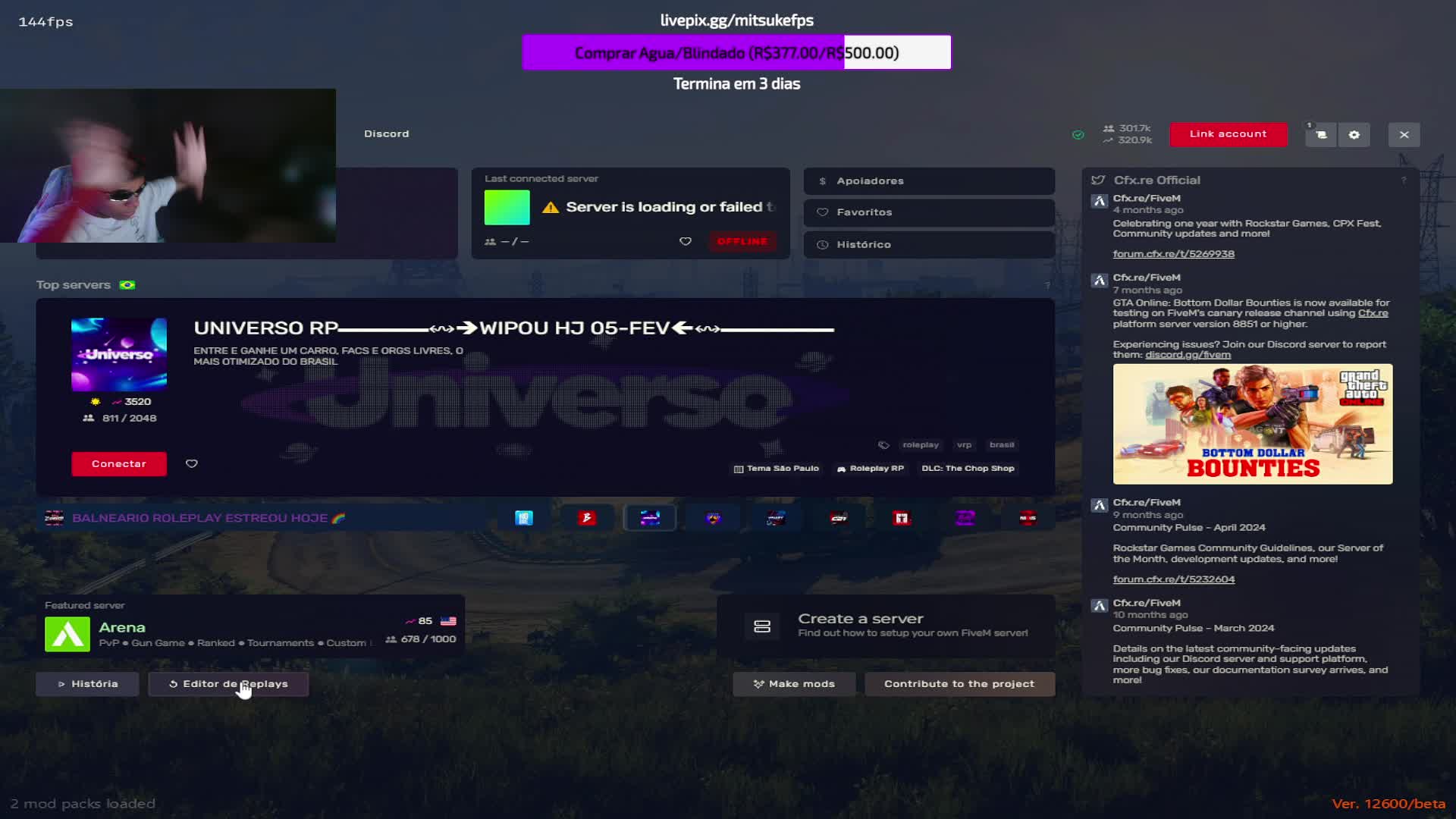Favorite the last connected server heart icon
This screenshot has height=819, width=1456.
686,241
